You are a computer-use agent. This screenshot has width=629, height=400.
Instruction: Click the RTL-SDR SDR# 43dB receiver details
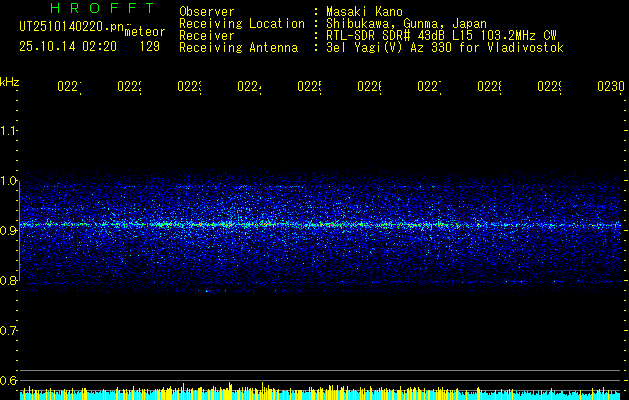pyautogui.click(x=441, y=36)
